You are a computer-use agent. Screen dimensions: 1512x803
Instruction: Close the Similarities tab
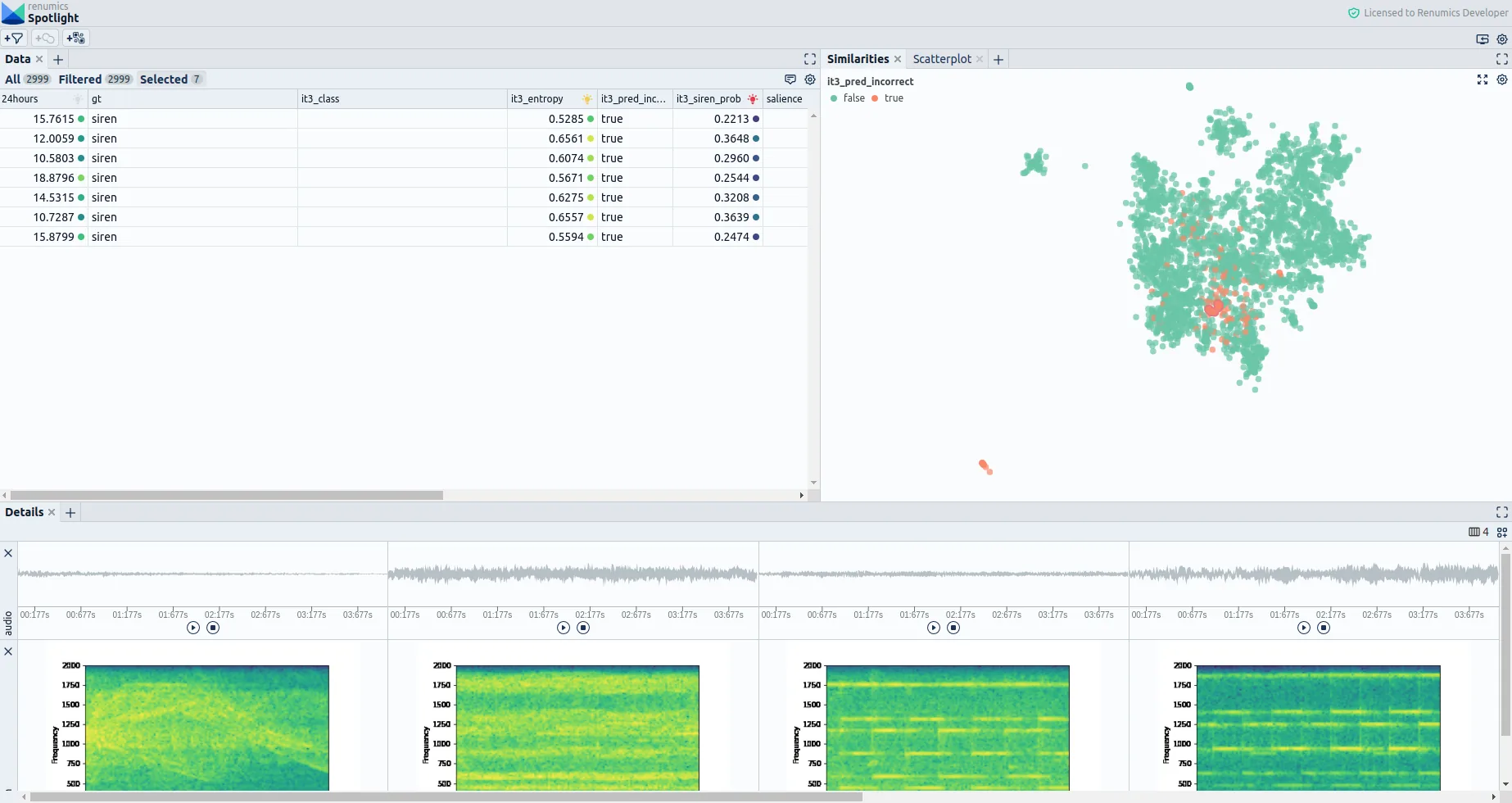898,59
